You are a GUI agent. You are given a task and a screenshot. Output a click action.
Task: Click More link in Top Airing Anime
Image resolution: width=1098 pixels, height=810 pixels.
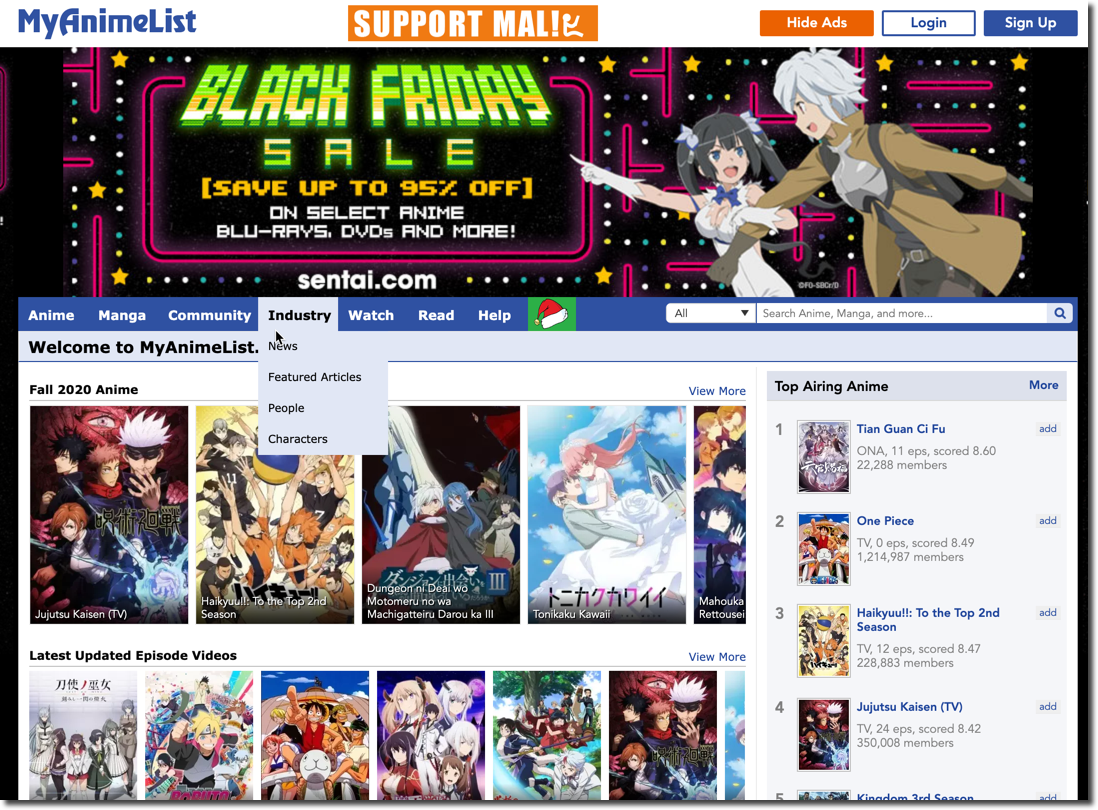(1043, 385)
